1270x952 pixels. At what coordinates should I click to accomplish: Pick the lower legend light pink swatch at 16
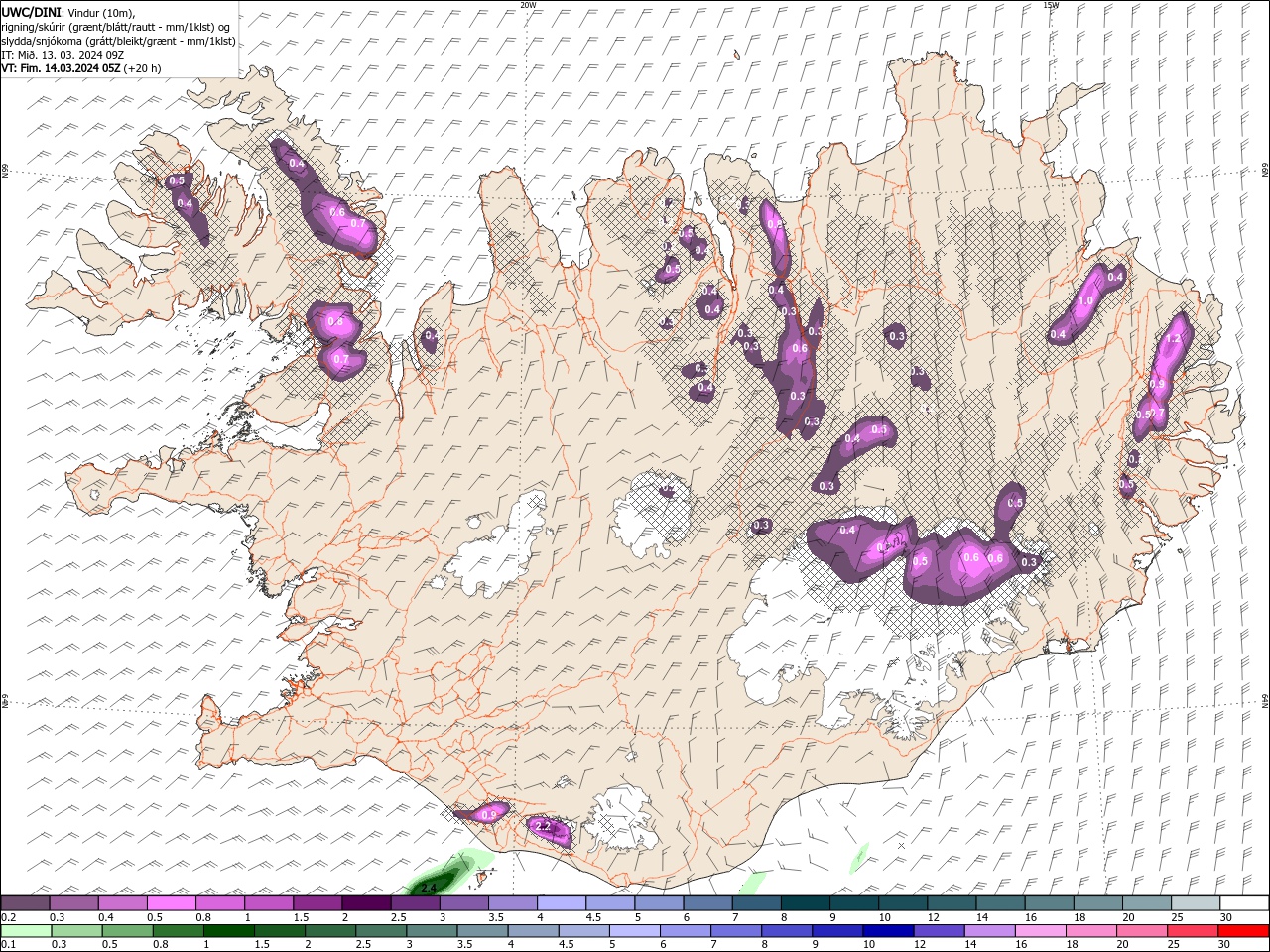pyautogui.click(x=1041, y=931)
